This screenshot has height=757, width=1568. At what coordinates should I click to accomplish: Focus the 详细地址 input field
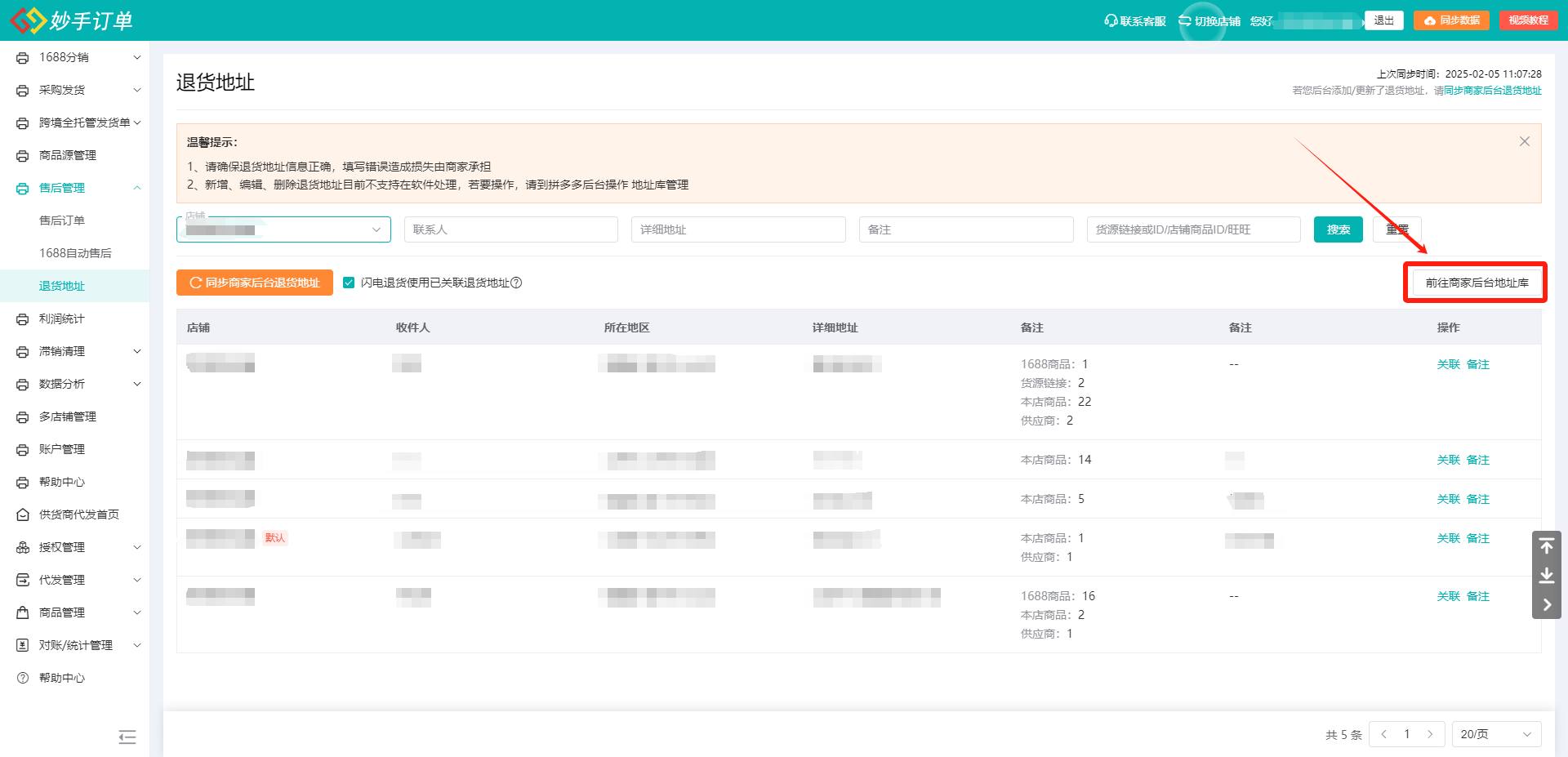click(738, 229)
